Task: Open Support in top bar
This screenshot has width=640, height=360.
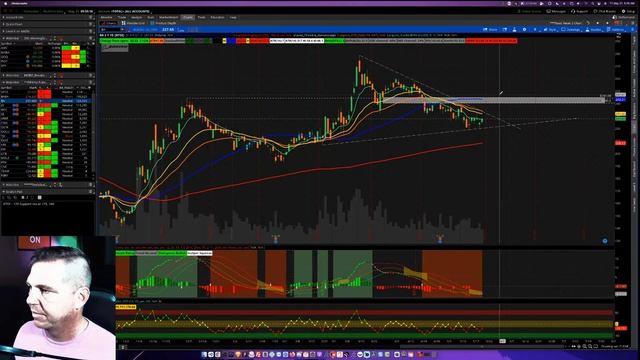Action: pos(579,11)
